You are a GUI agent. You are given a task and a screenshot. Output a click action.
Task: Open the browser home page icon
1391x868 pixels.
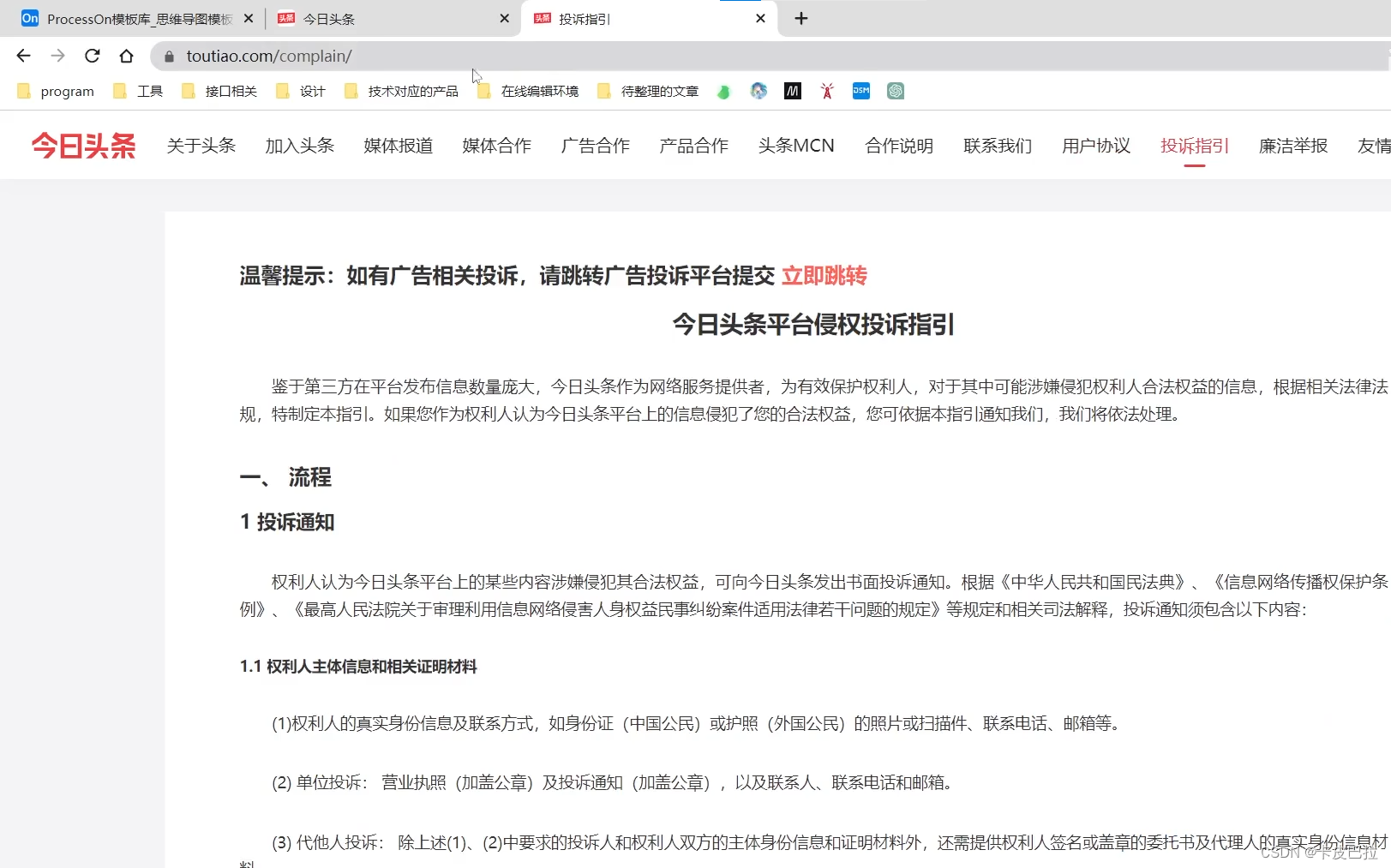point(127,56)
